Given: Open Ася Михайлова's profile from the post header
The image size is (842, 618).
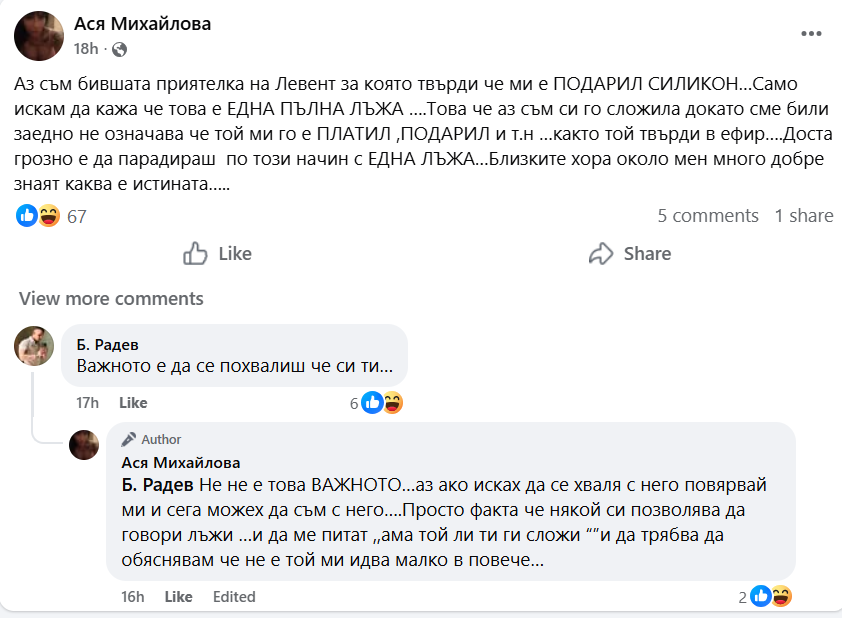Looking at the screenshot, I should point(141,22).
